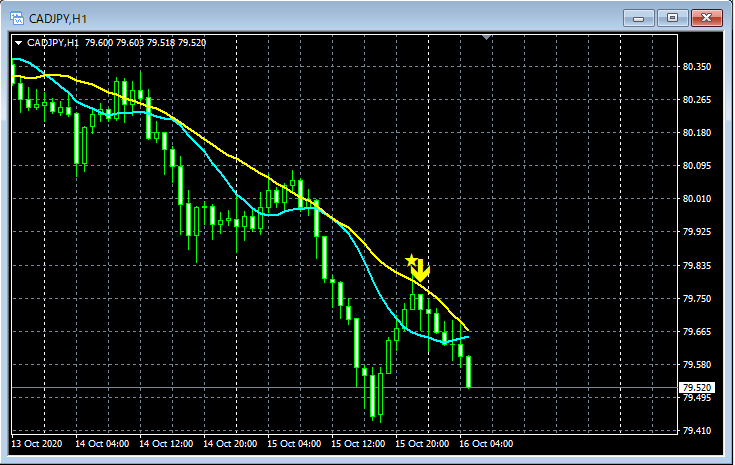Click the 80.010 price scale label

coord(697,199)
